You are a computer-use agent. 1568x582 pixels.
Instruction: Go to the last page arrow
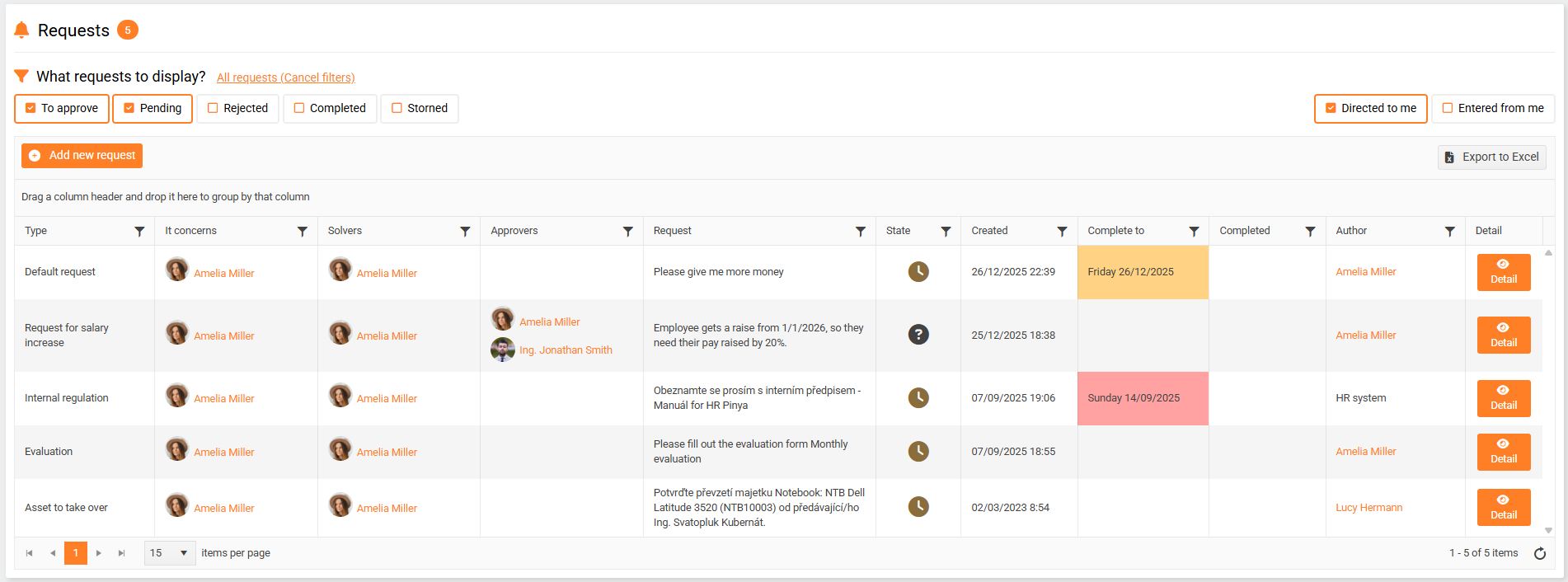(x=121, y=553)
